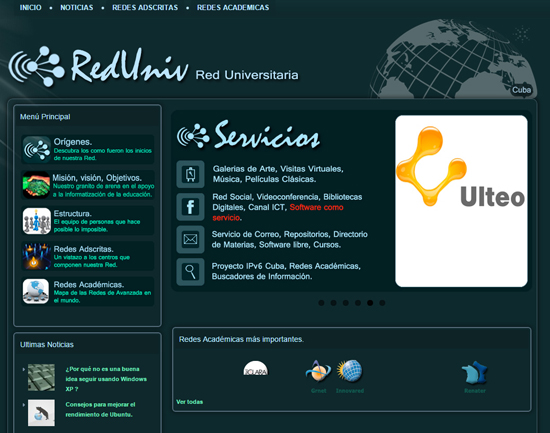
Task: Click the 'Red Universitaria' subtitle
Action: point(247,75)
